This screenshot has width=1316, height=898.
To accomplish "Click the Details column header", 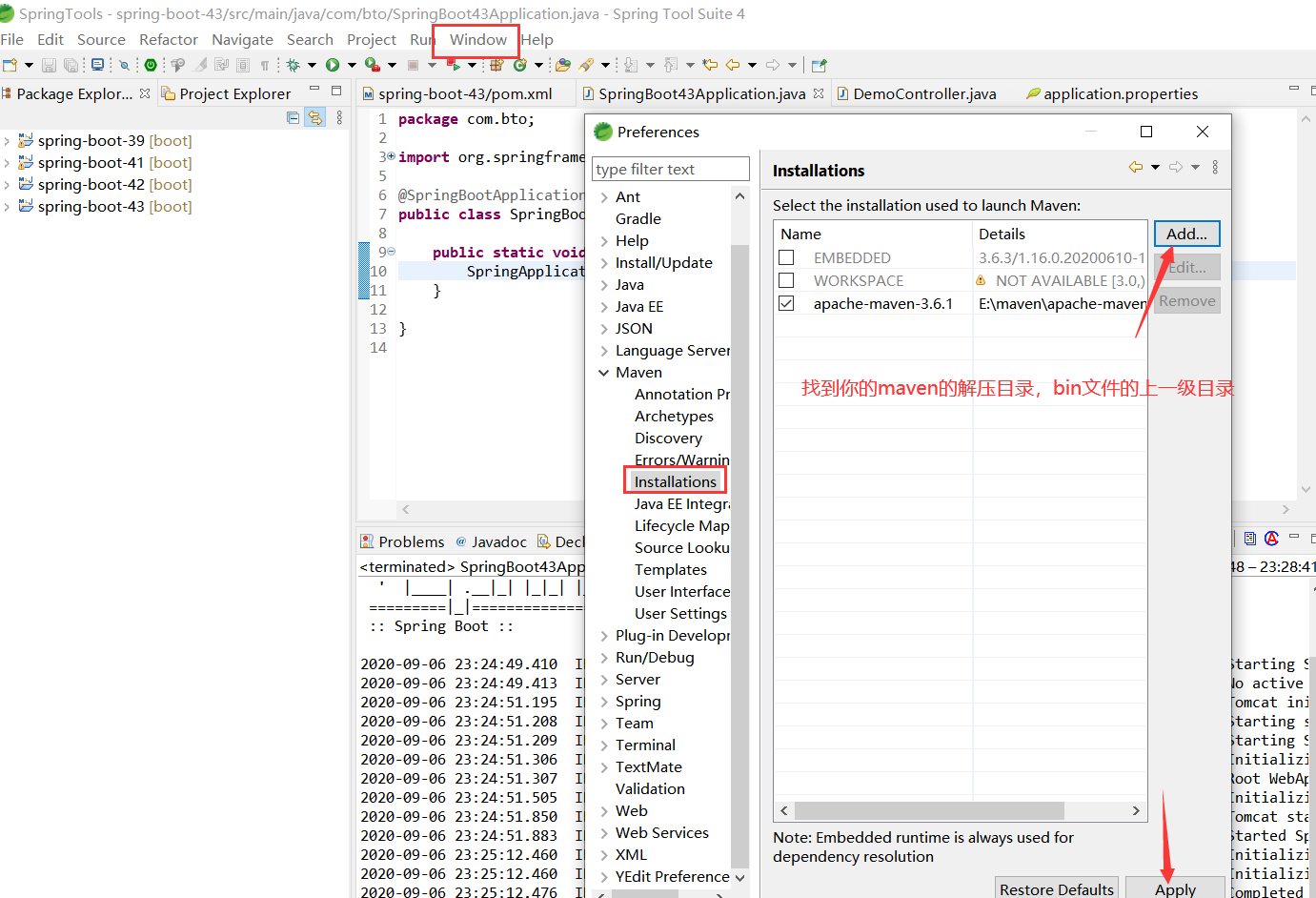I will [1059, 234].
